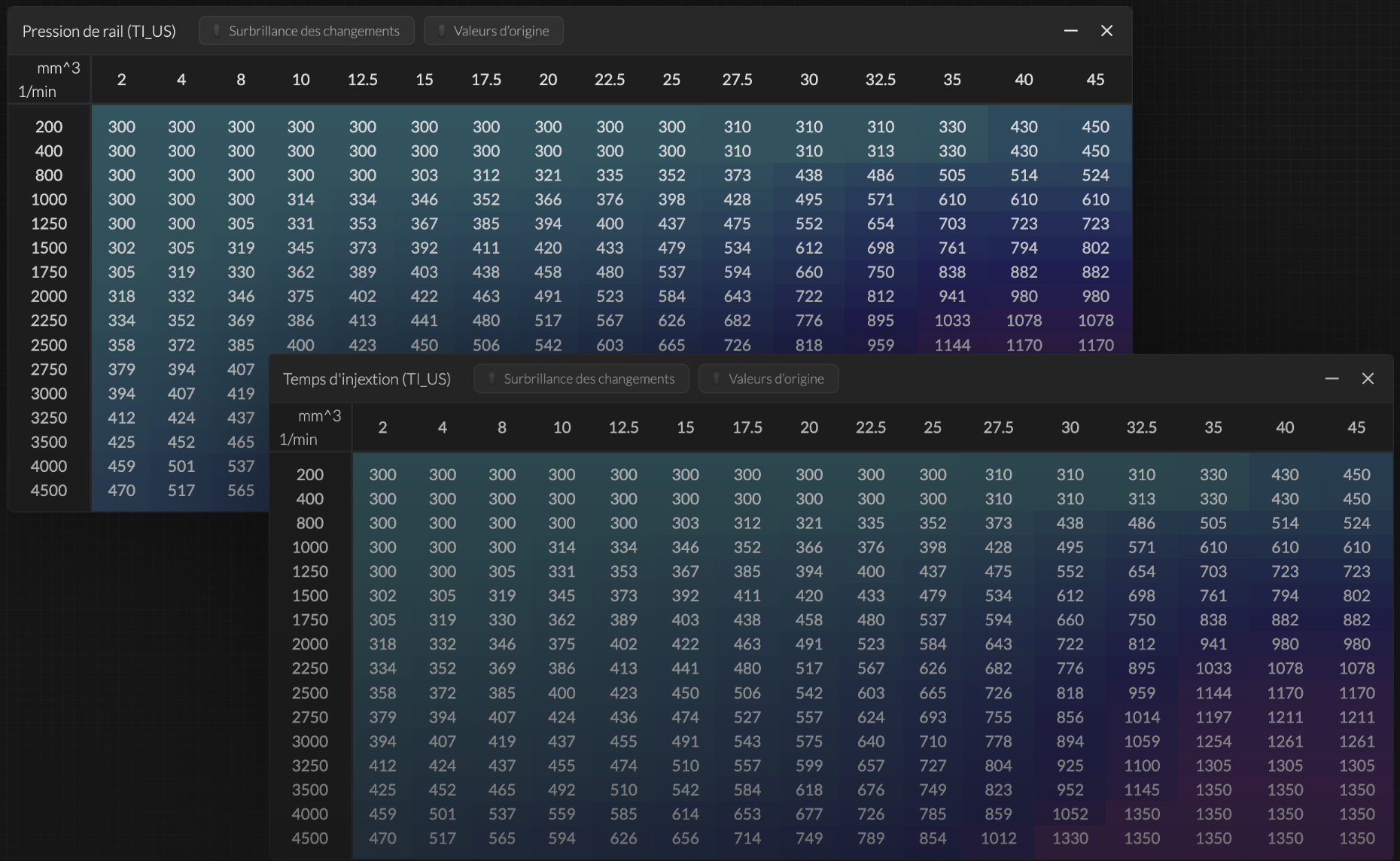Select cell 1330 in Temps d'injextion table

click(1070, 838)
